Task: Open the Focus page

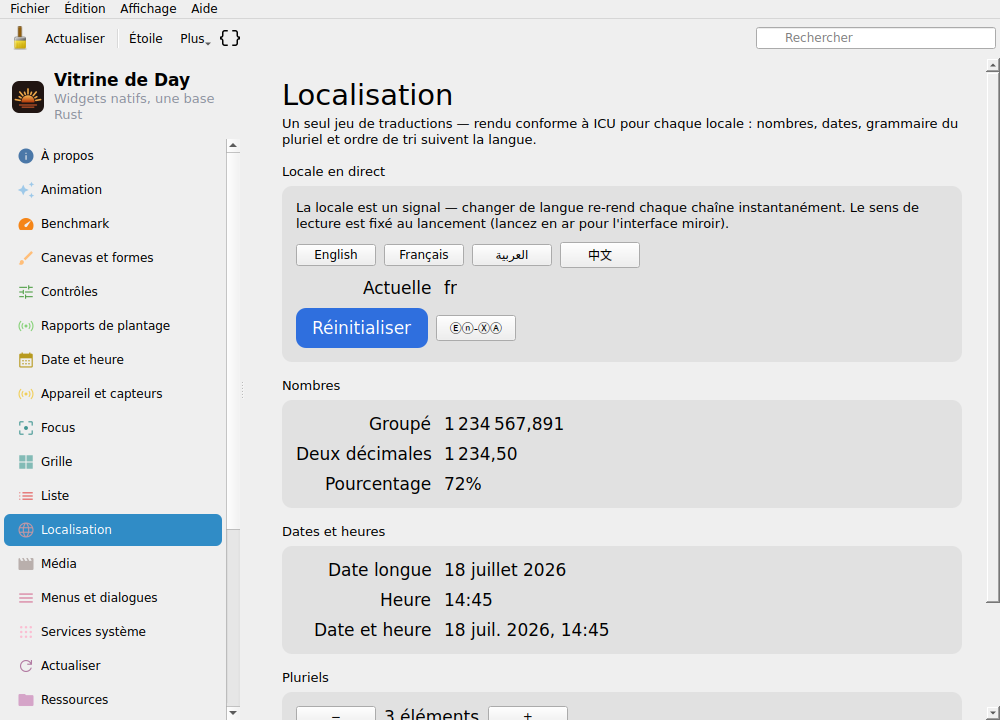Action: 113,428
